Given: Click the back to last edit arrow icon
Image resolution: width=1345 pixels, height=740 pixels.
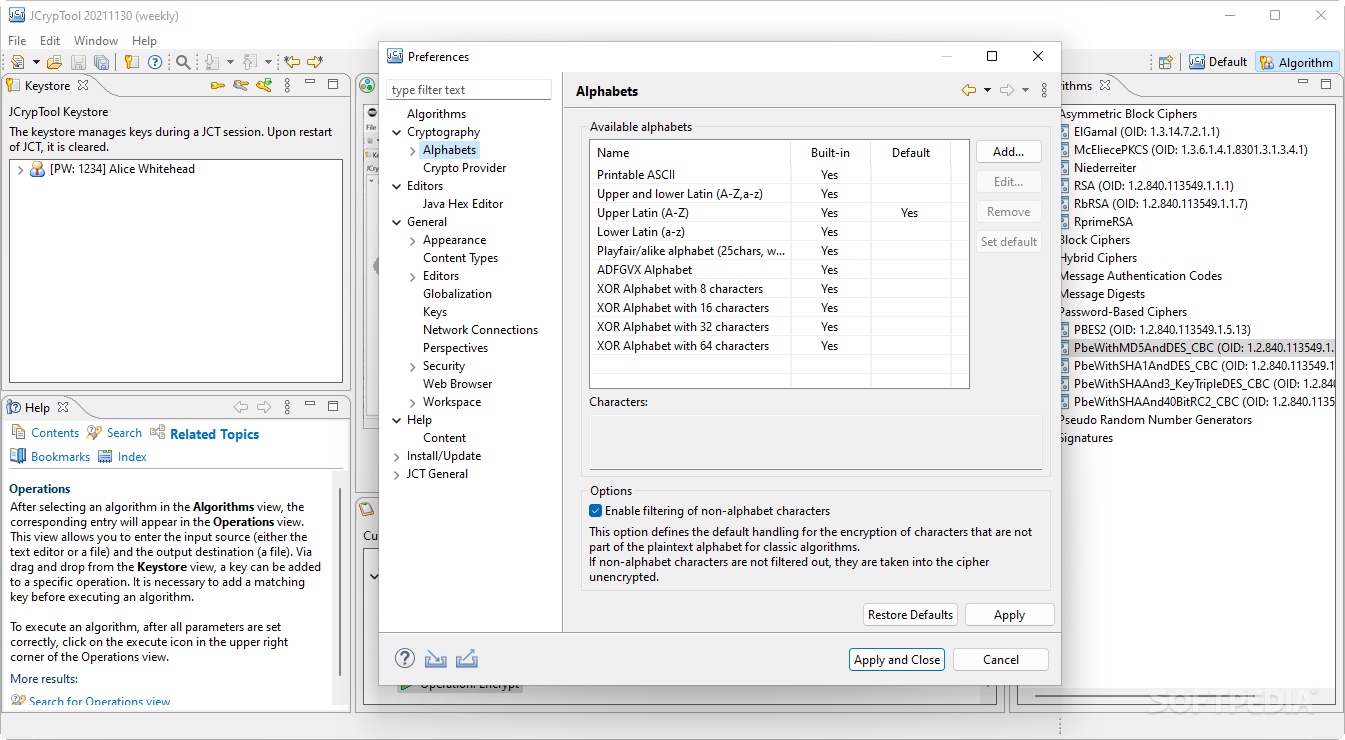Looking at the screenshot, I should 292,62.
